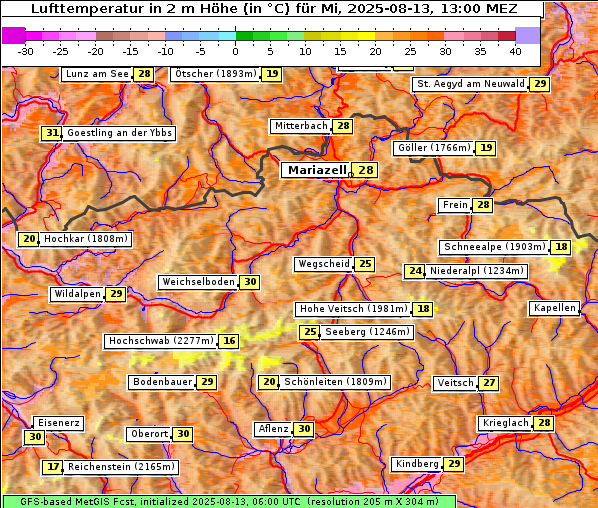Select the Aflenz label
Image resolution: width=598 pixels, height=508 pixels.
(x=273, y=429)
